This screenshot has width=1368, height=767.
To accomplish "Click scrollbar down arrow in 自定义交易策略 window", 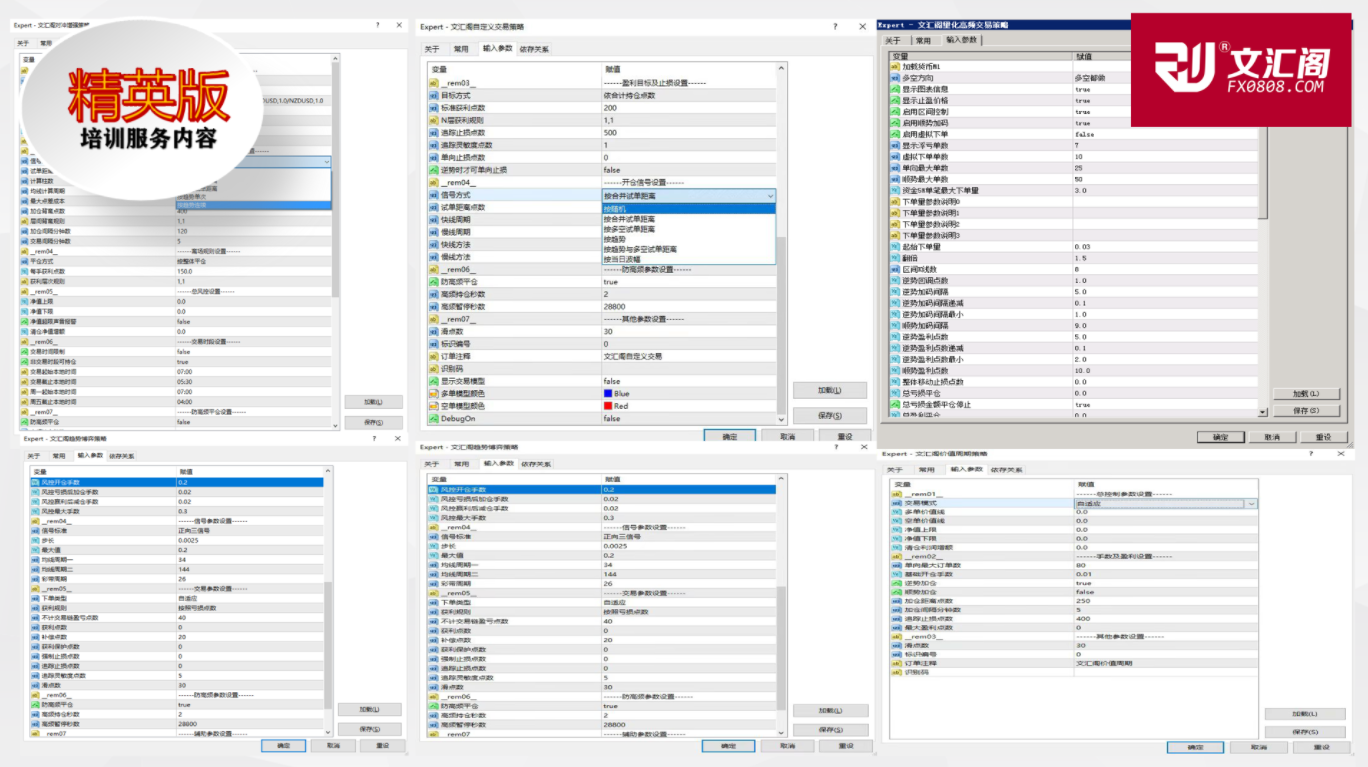I will (781, 419).
